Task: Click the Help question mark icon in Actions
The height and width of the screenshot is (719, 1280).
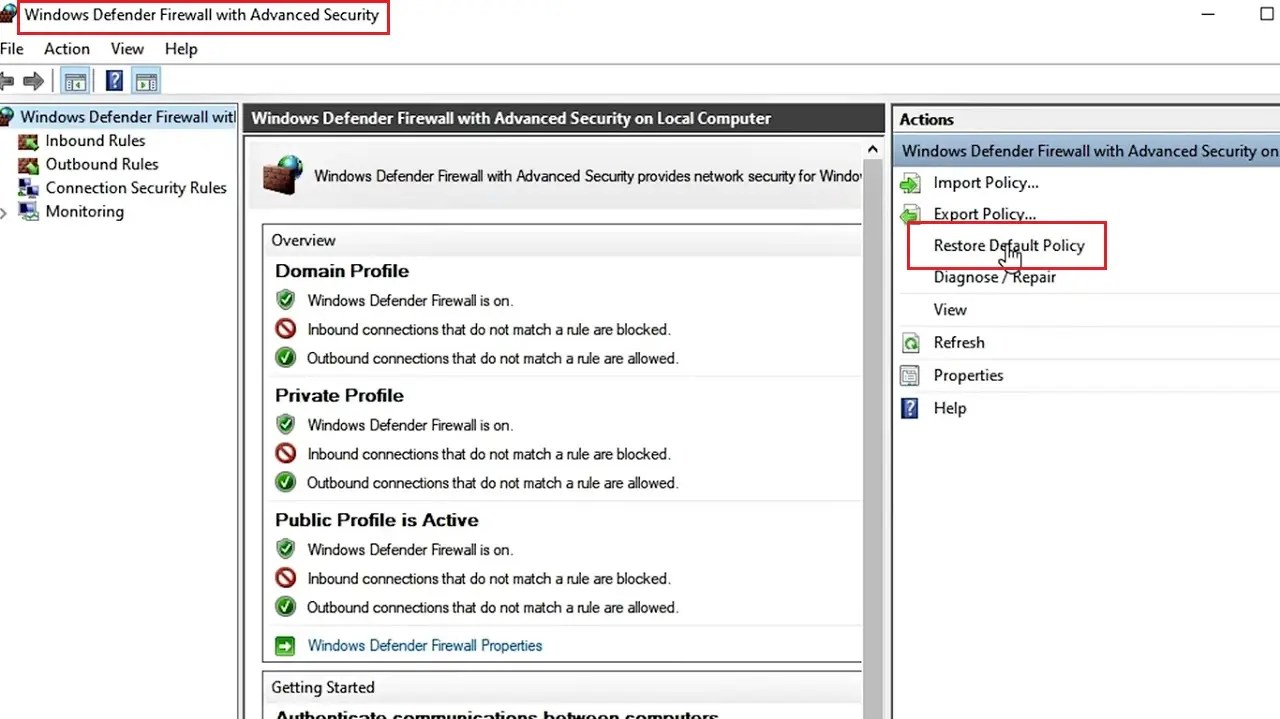Action: pos(908,408)
